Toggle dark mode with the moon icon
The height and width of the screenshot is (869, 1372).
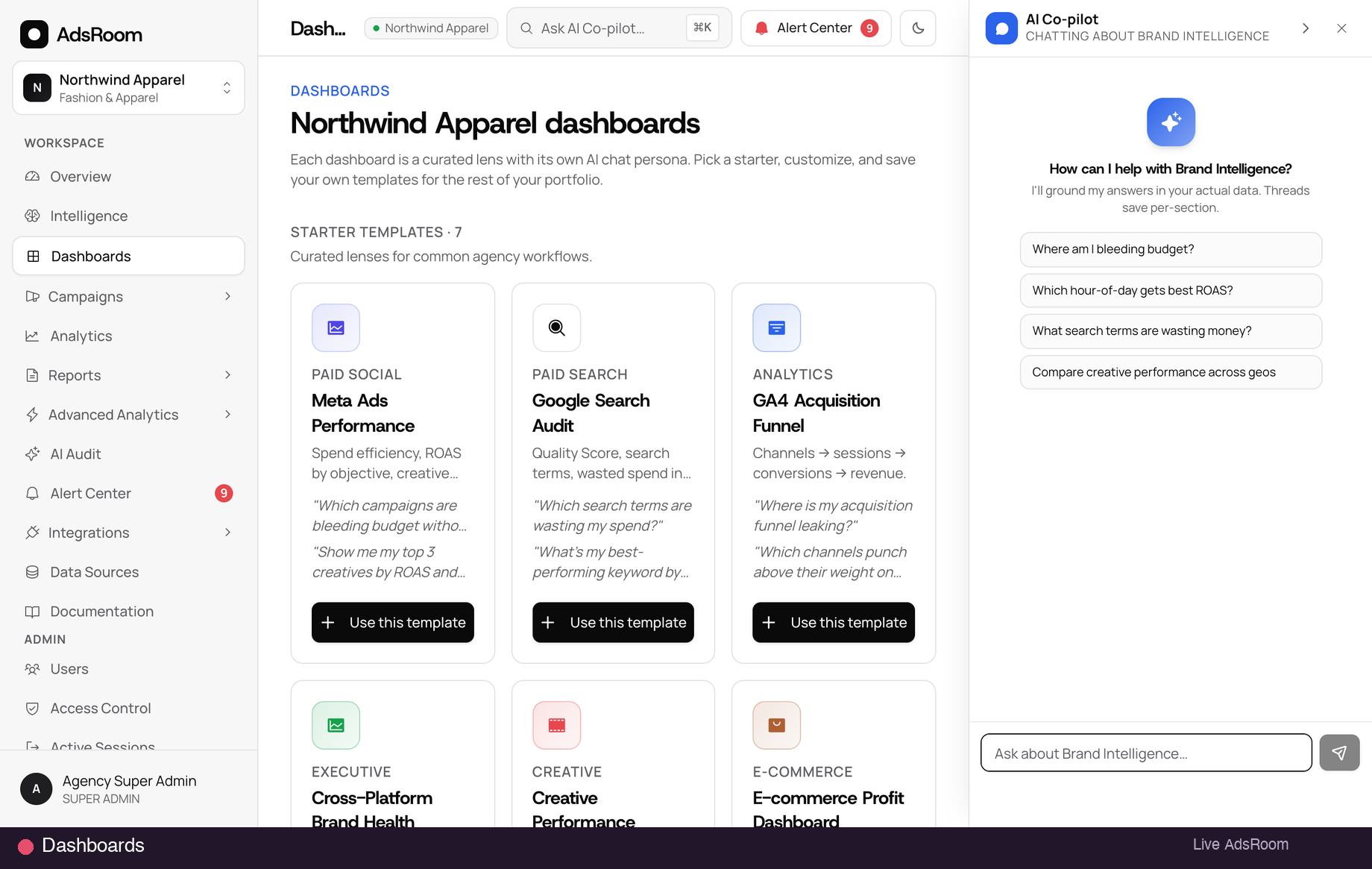click(x=918, y=28)
